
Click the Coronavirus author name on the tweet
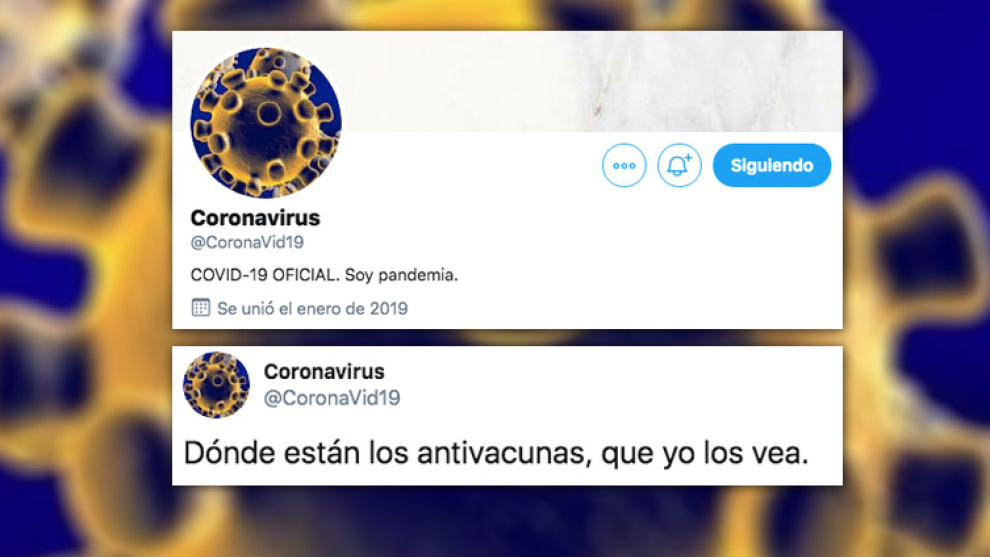324,371
